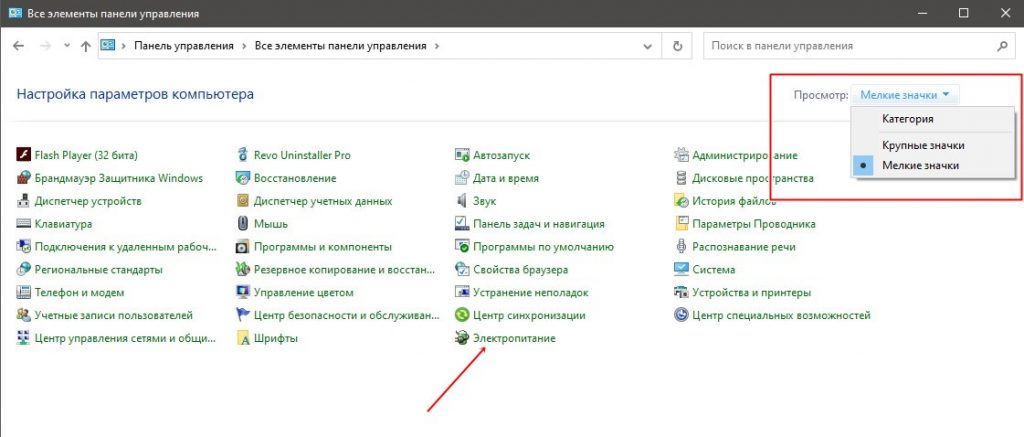The height and width of the screenshot is (437, 1024).
Task: Click the Revo Uninstaller Pro icon
Action: [243, 155]
